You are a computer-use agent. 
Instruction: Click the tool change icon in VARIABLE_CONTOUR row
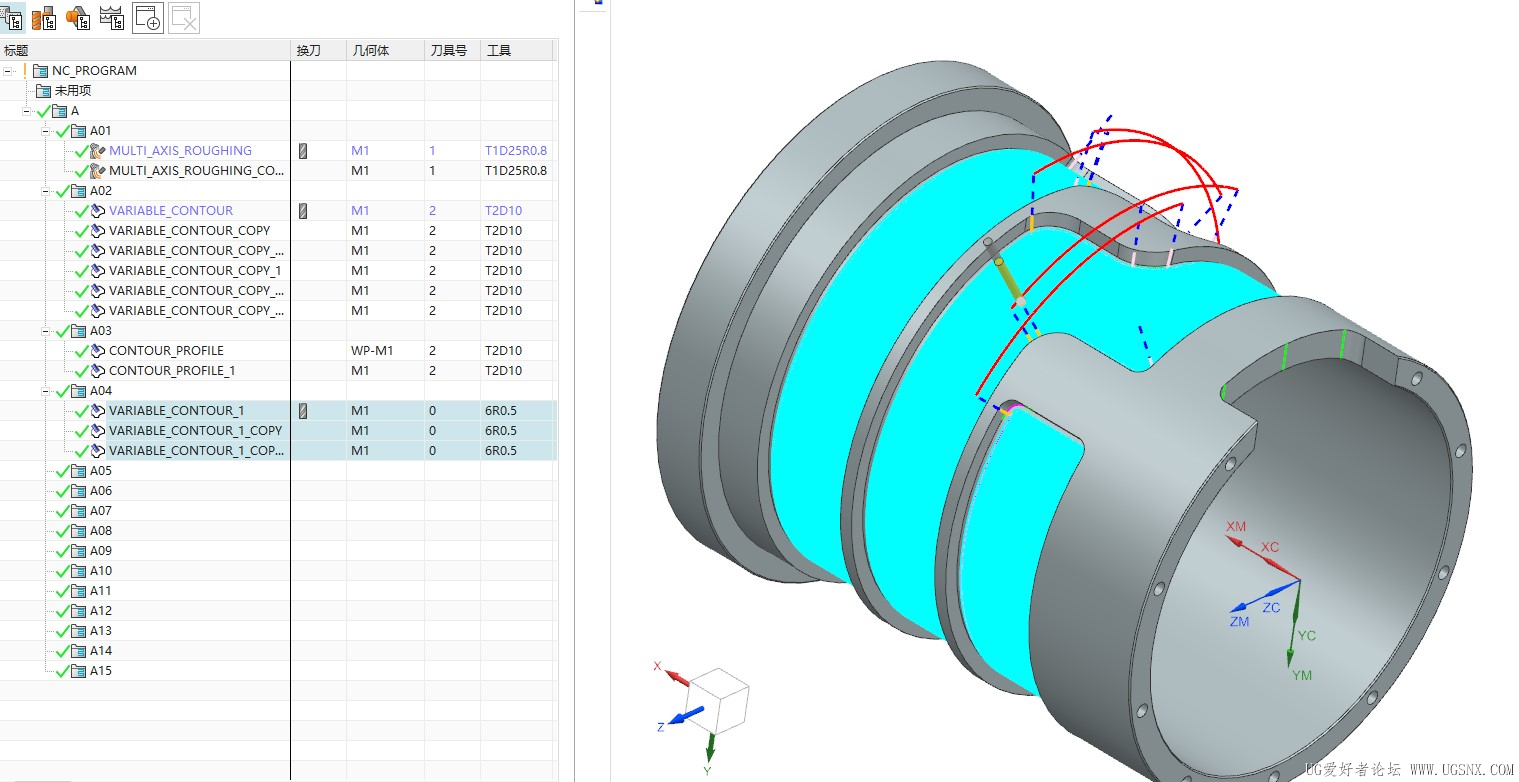point(303,211)
